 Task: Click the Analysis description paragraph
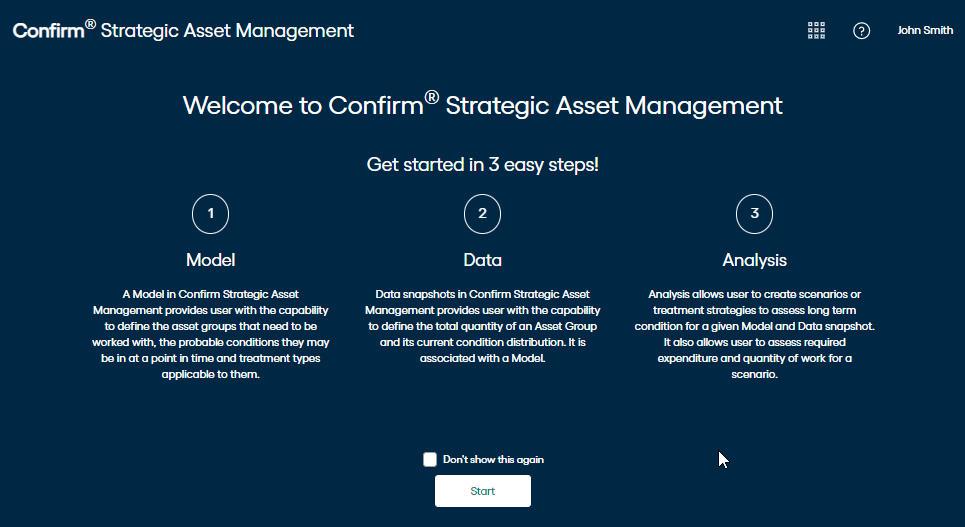tap(755, 334)
